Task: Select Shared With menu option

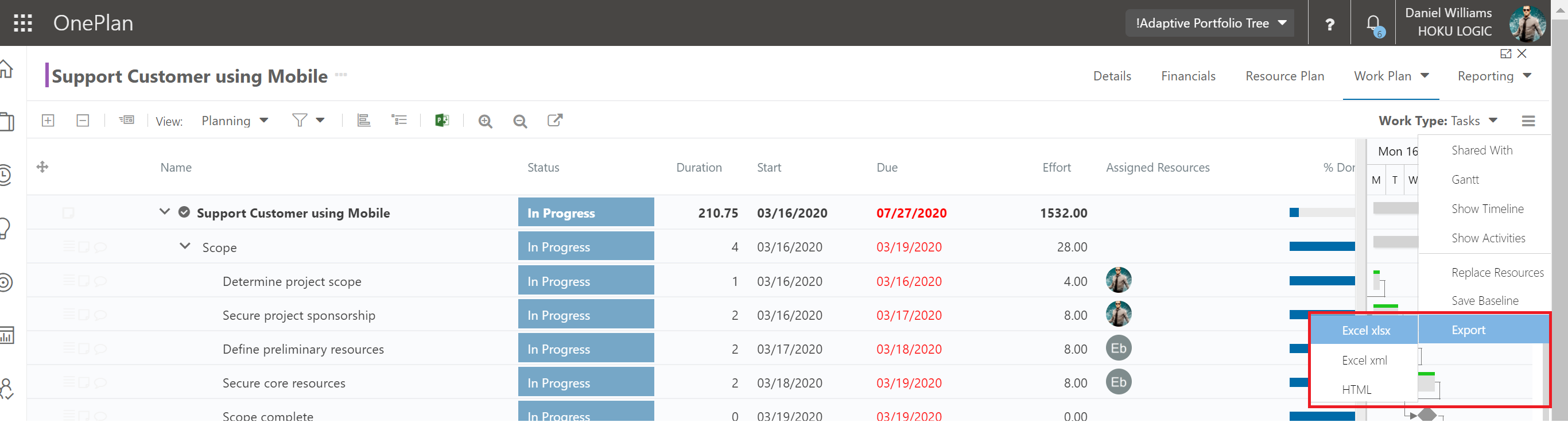Action: point(1481,150)
